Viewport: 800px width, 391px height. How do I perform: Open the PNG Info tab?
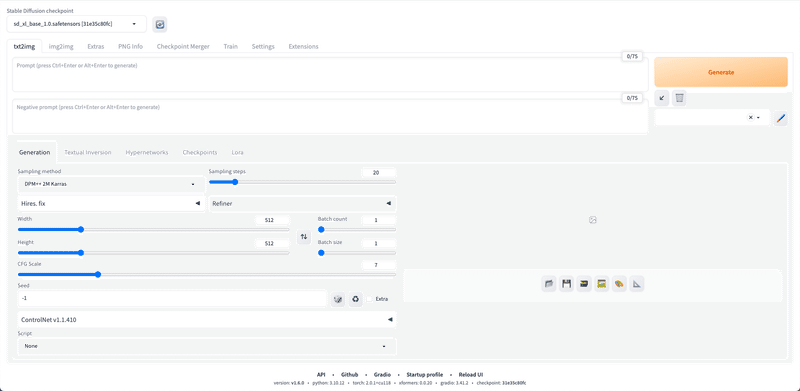point(131,46)
